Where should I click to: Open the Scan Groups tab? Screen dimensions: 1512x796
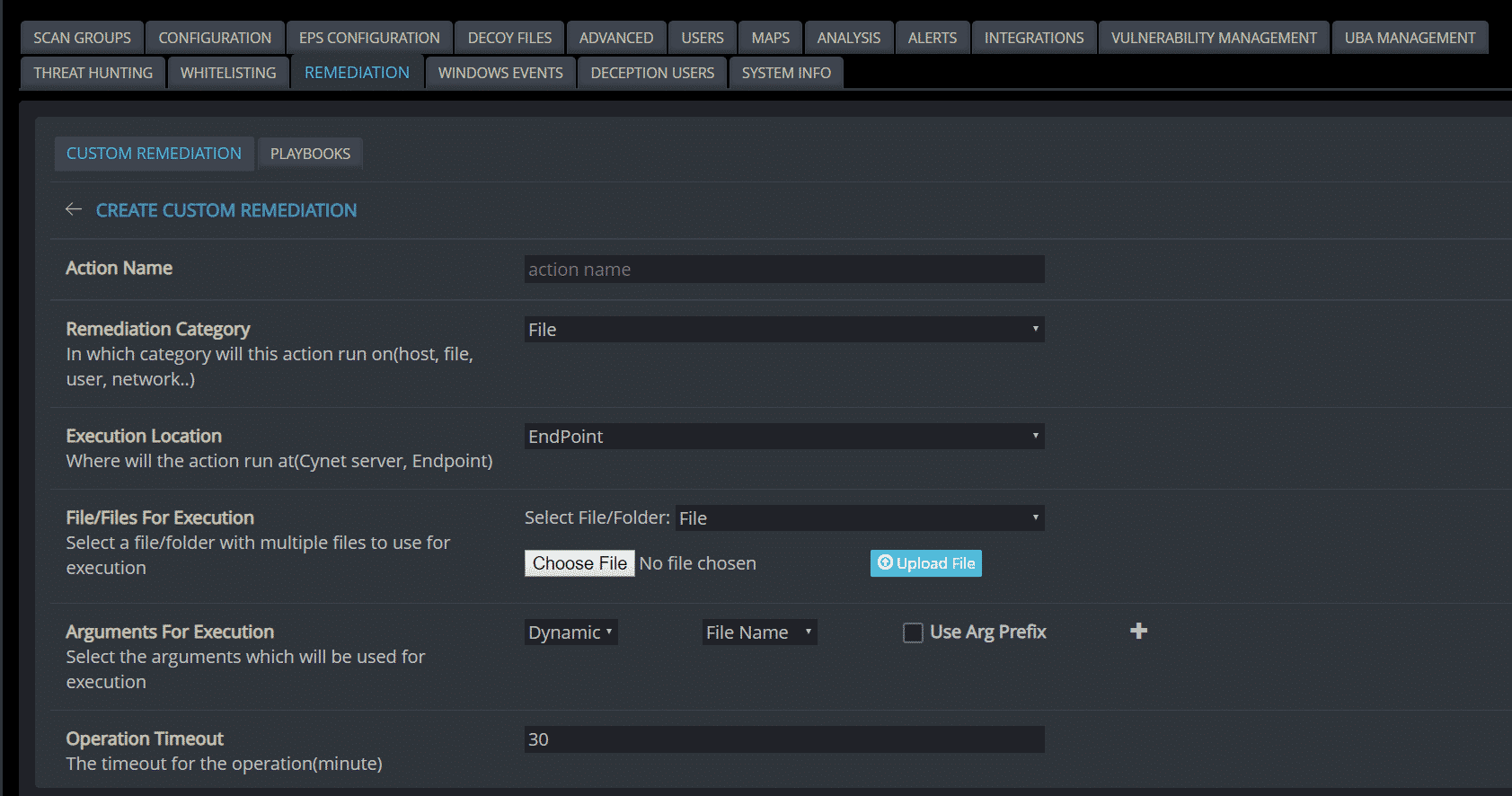tap(82, 38)
